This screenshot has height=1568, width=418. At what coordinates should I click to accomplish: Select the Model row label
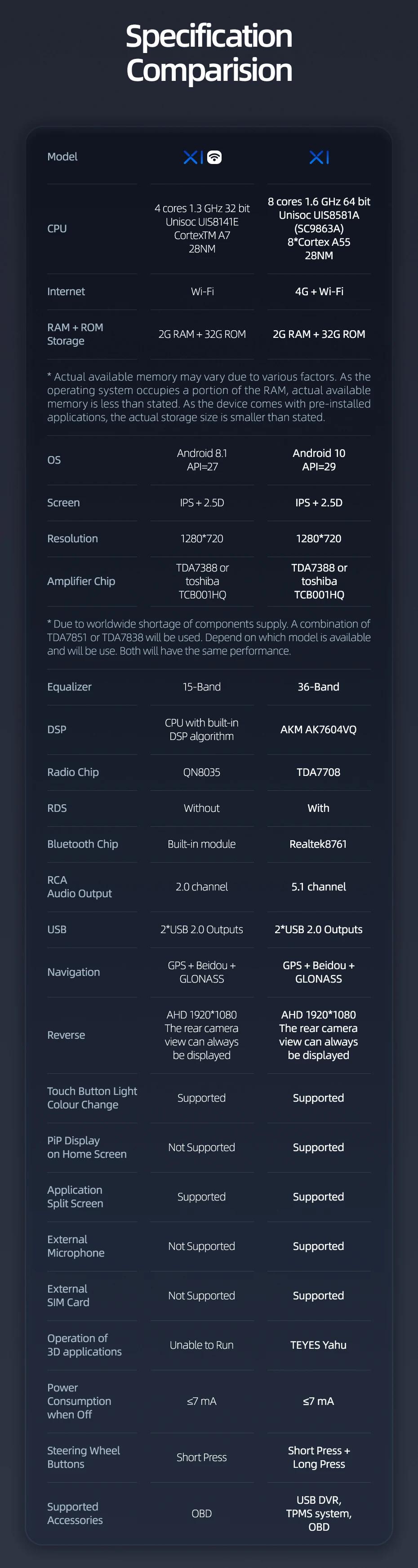(62, 156)
